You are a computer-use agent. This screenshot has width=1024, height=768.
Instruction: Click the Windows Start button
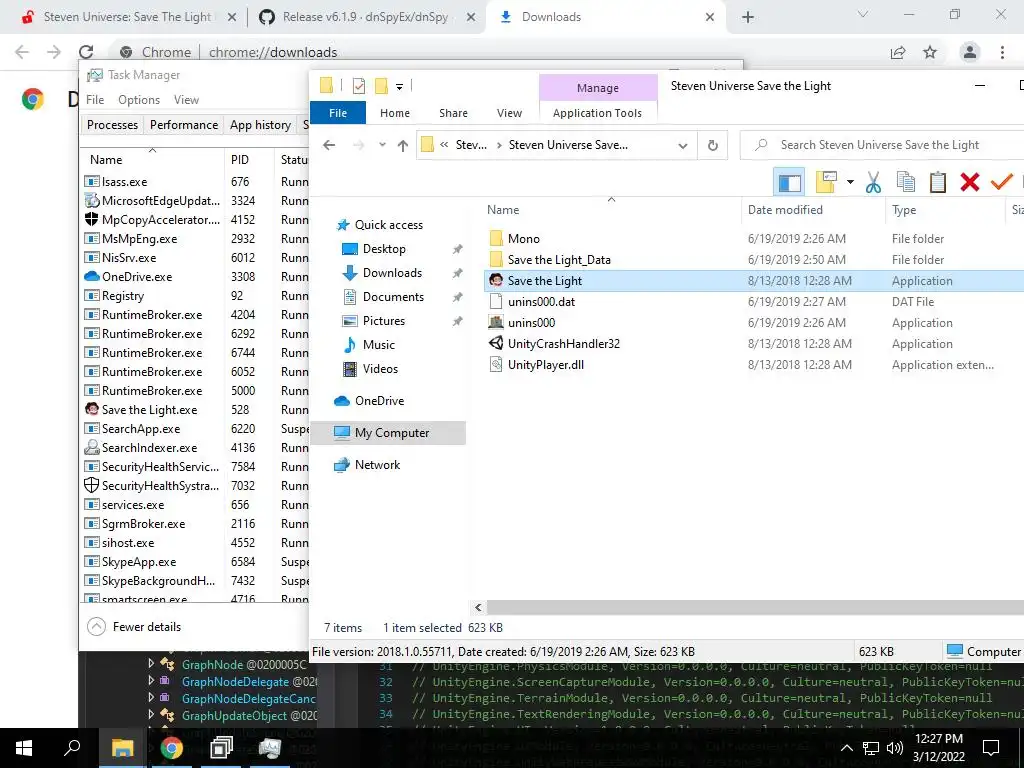click(x=24, y=748)
